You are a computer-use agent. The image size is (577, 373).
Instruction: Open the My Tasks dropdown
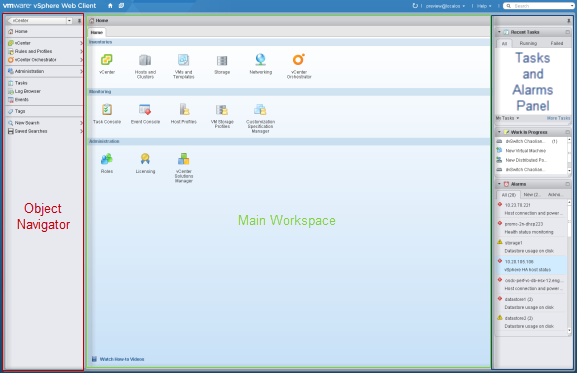pyautogui.click(x=507, y=118)
